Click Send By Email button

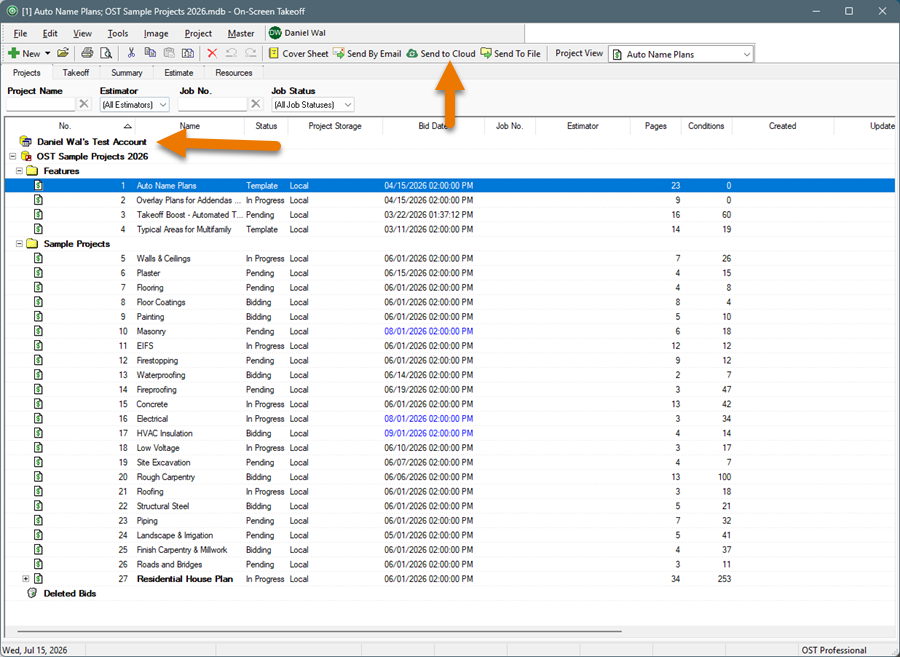(x=367, y=53)
